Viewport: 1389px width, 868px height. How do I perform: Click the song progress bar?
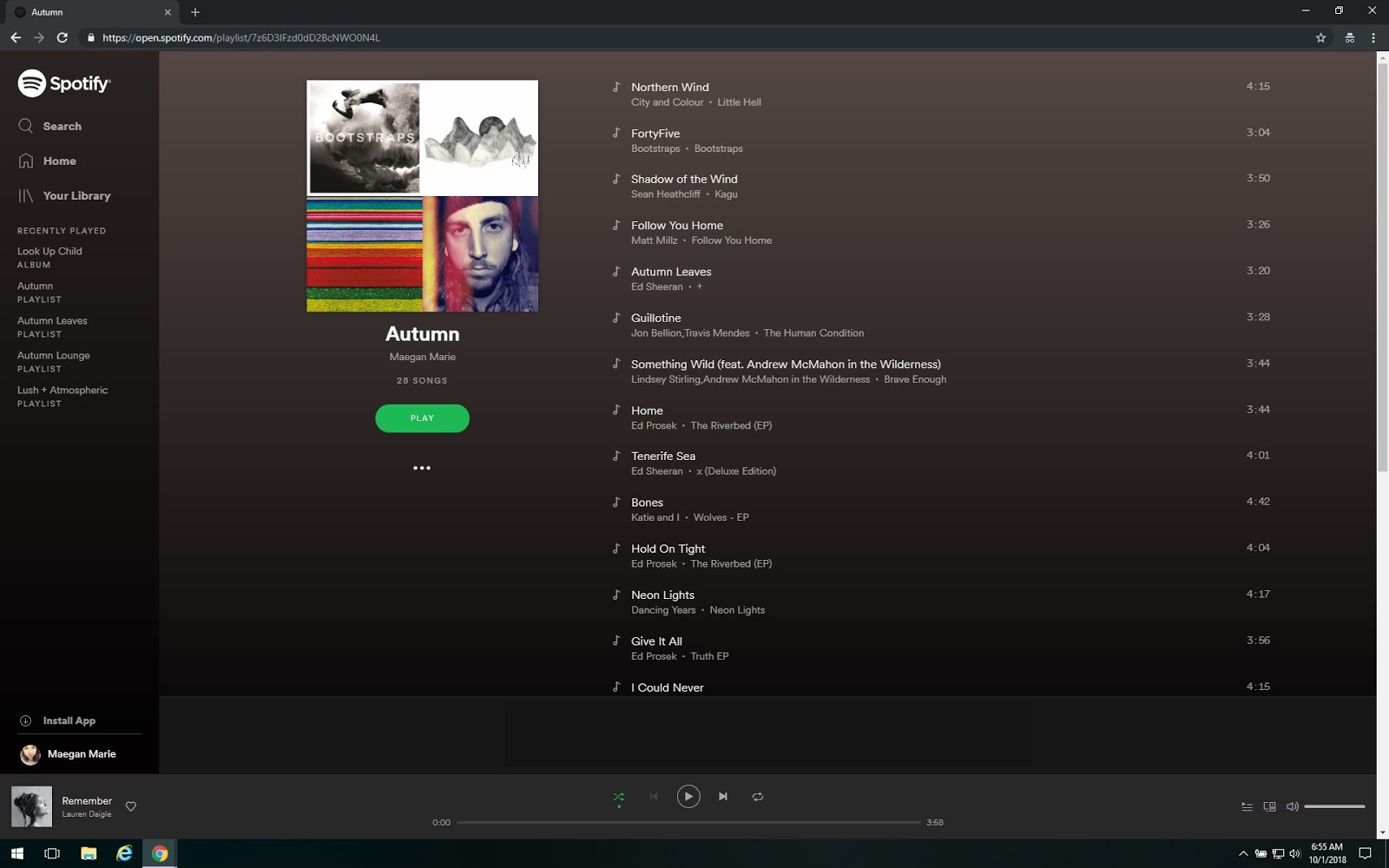tap(688, 822)
